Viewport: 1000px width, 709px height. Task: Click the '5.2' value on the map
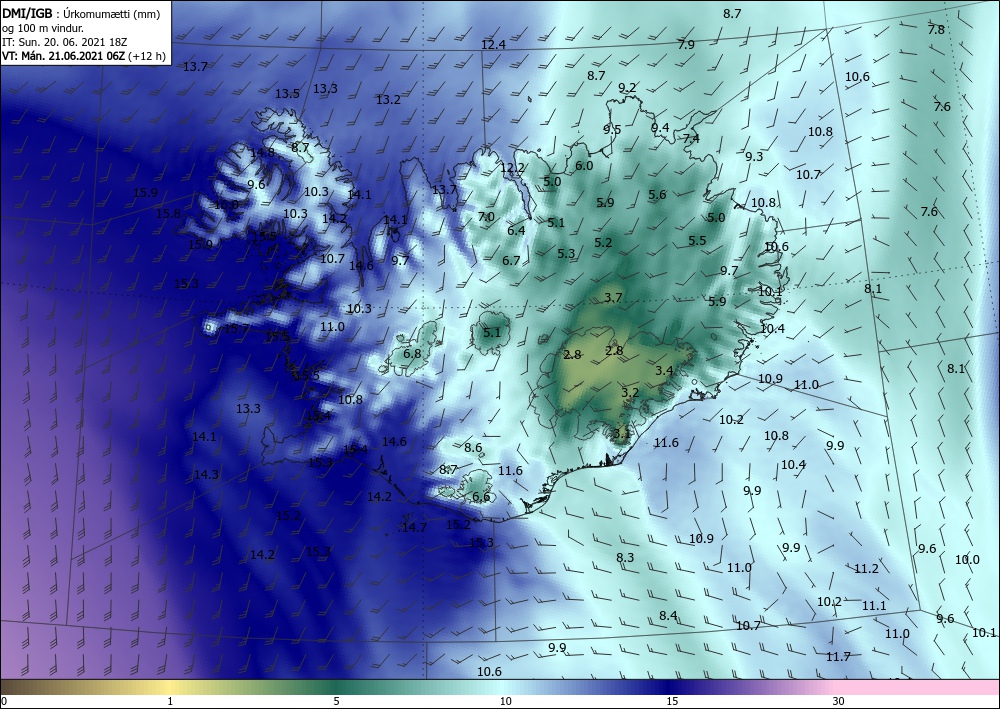point(603,242)
